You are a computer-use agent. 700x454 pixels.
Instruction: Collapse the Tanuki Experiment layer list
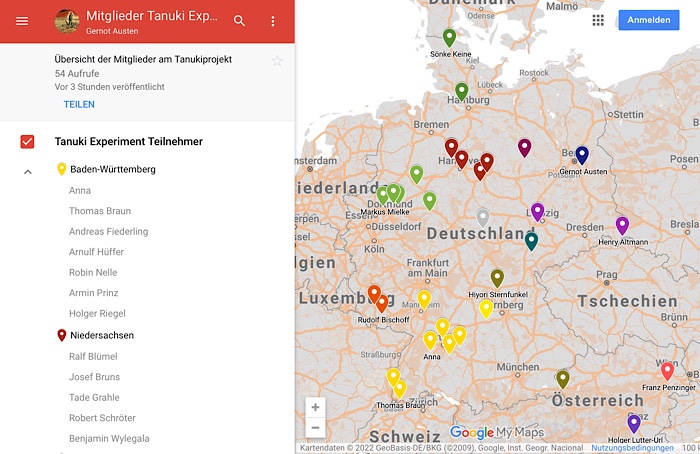tap(27, 172)
